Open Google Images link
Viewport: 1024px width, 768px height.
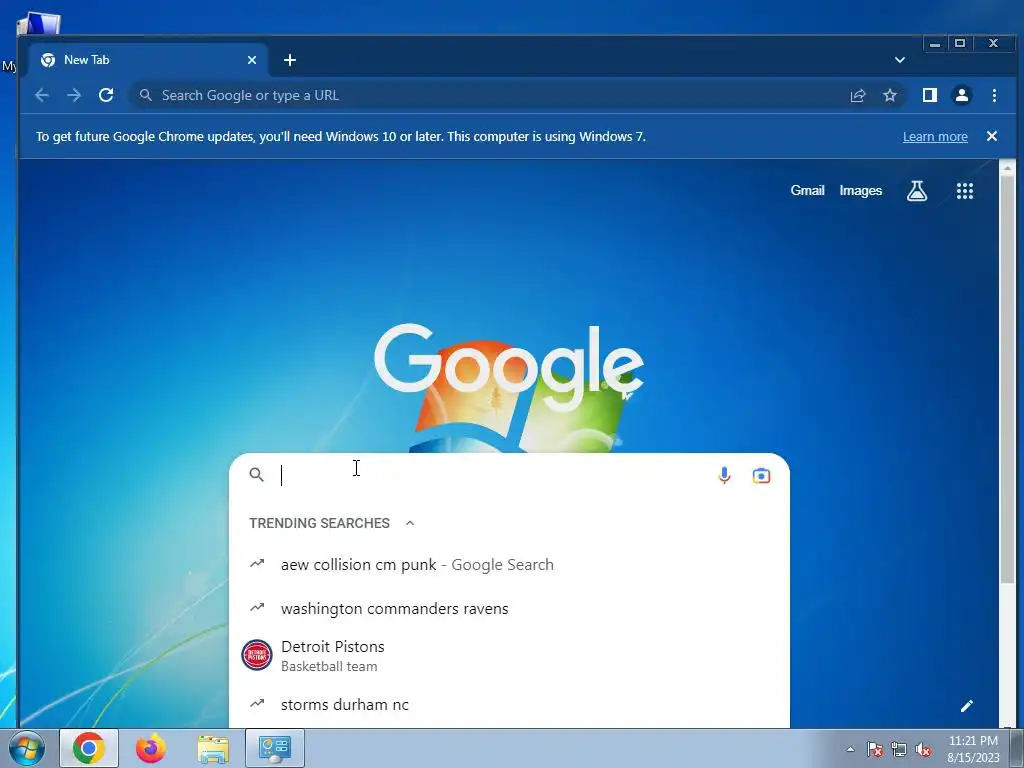(860, 191)
